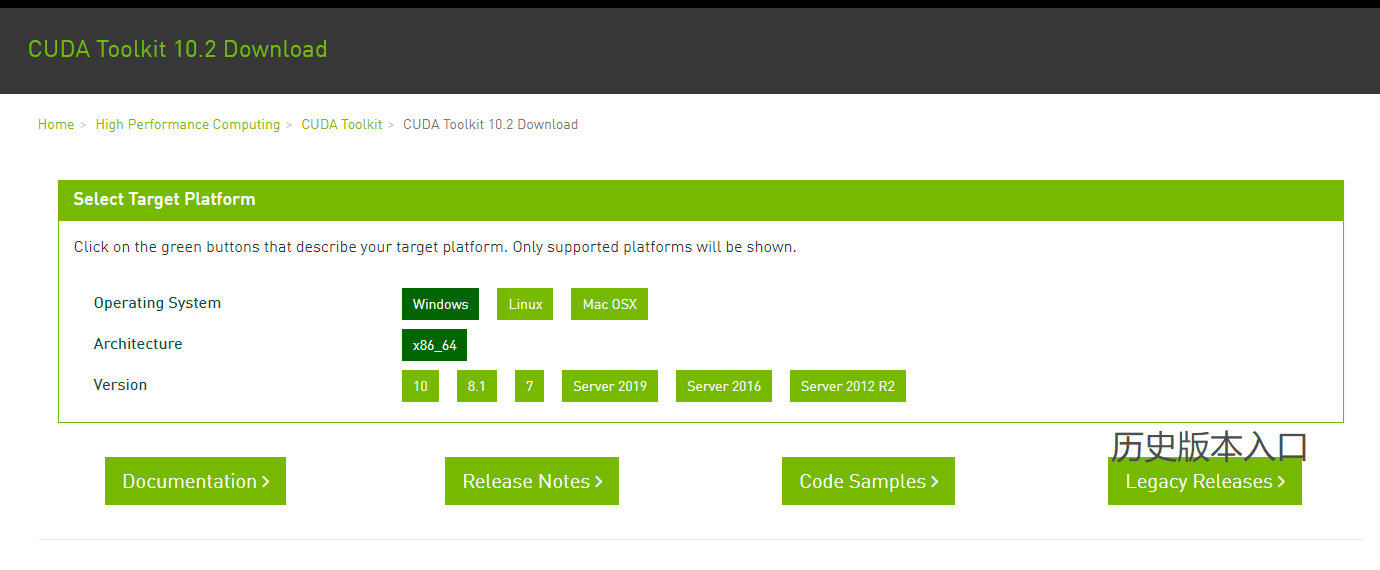
Task: Select the Server 2016 version
Action: [x=724, y=386]
